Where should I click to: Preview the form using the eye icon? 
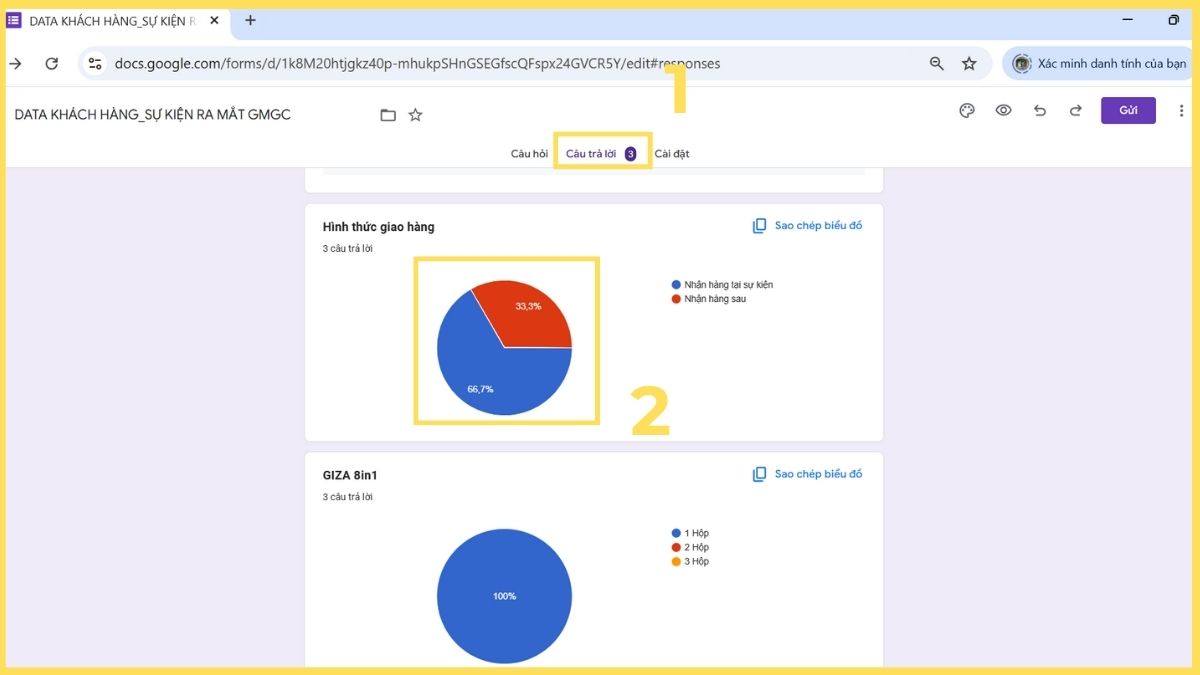point(1003,110)
